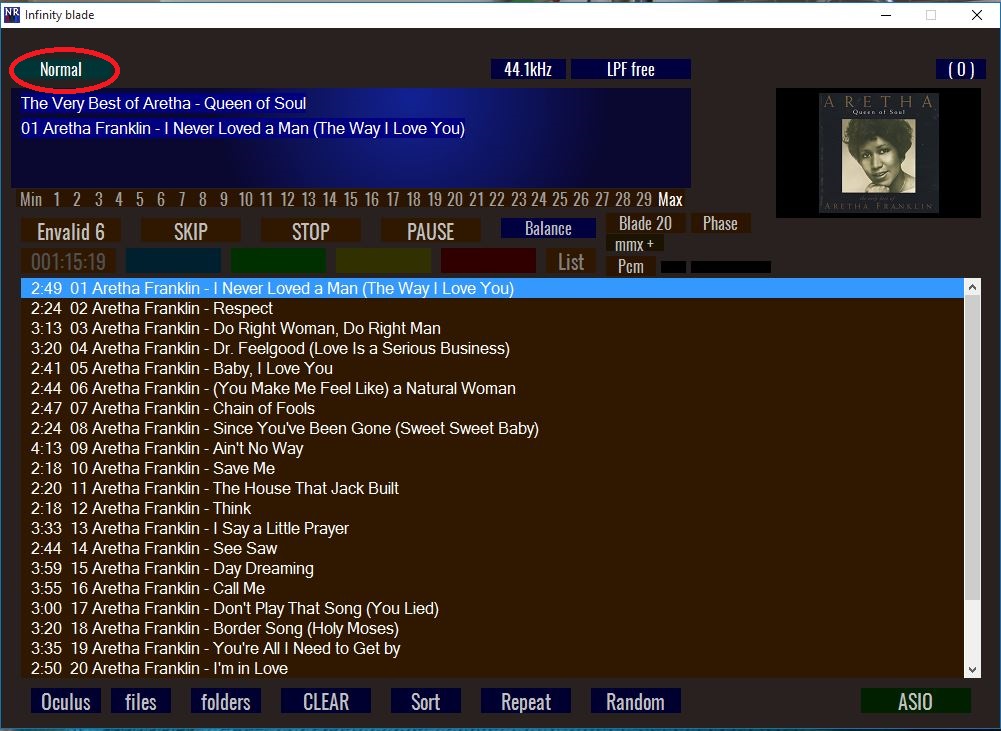Image resolution: width=1001 pixels, height=731 pixels.
Task: Select track 10 Save Me
Action: [492, 469]
